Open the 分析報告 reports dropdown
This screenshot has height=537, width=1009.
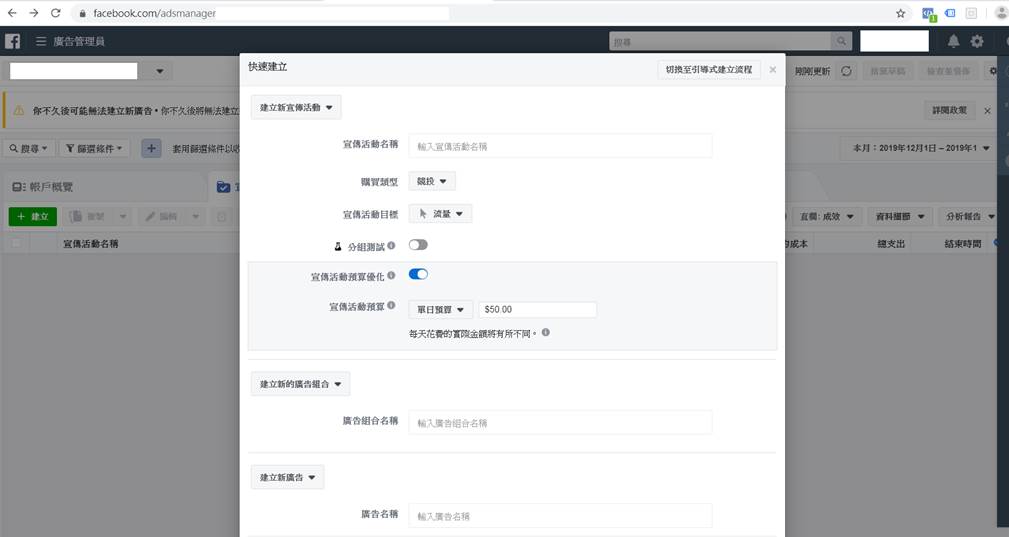[970, 217]
